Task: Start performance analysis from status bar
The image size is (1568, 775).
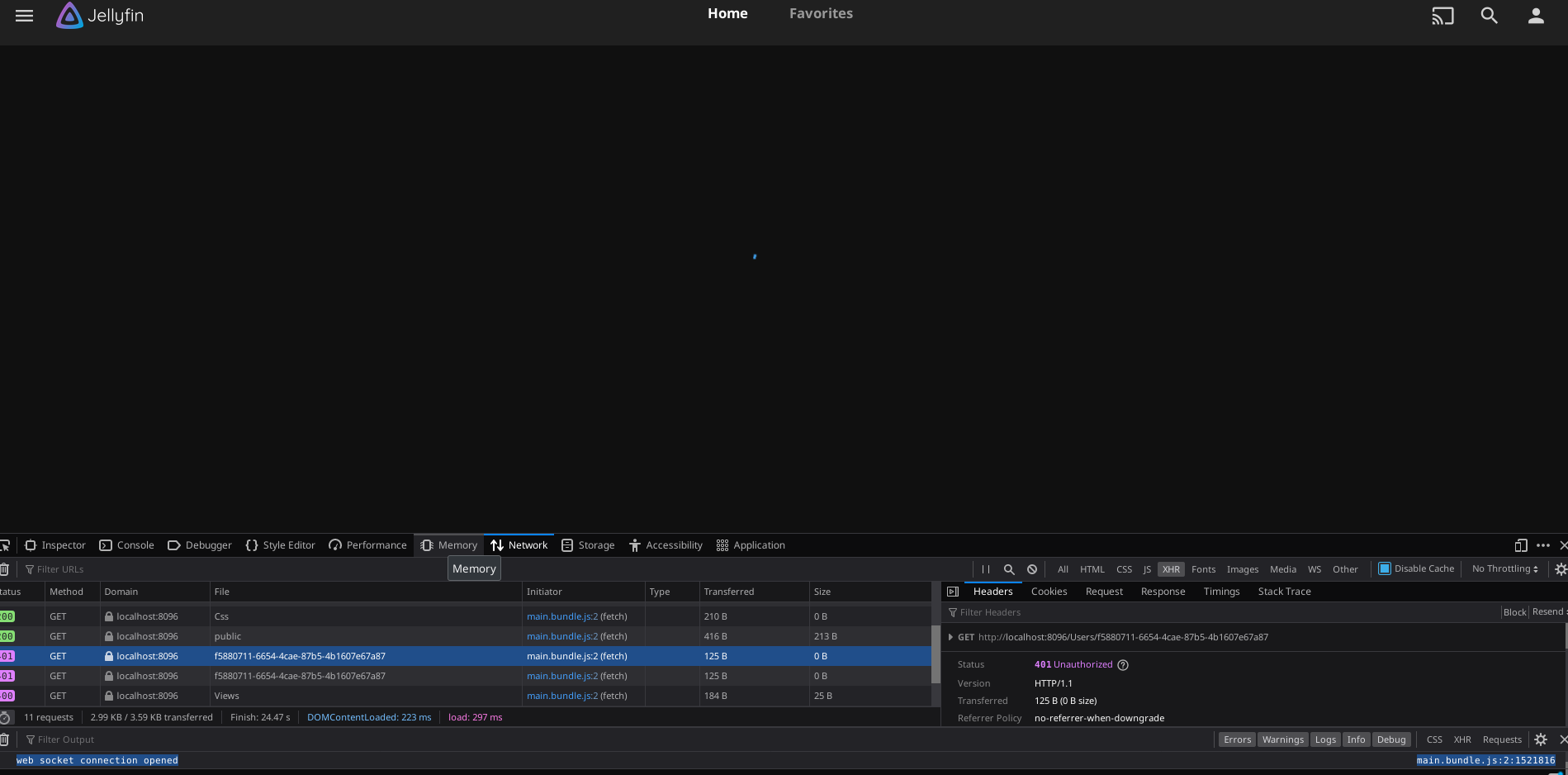Action: [x=5, y=717]
